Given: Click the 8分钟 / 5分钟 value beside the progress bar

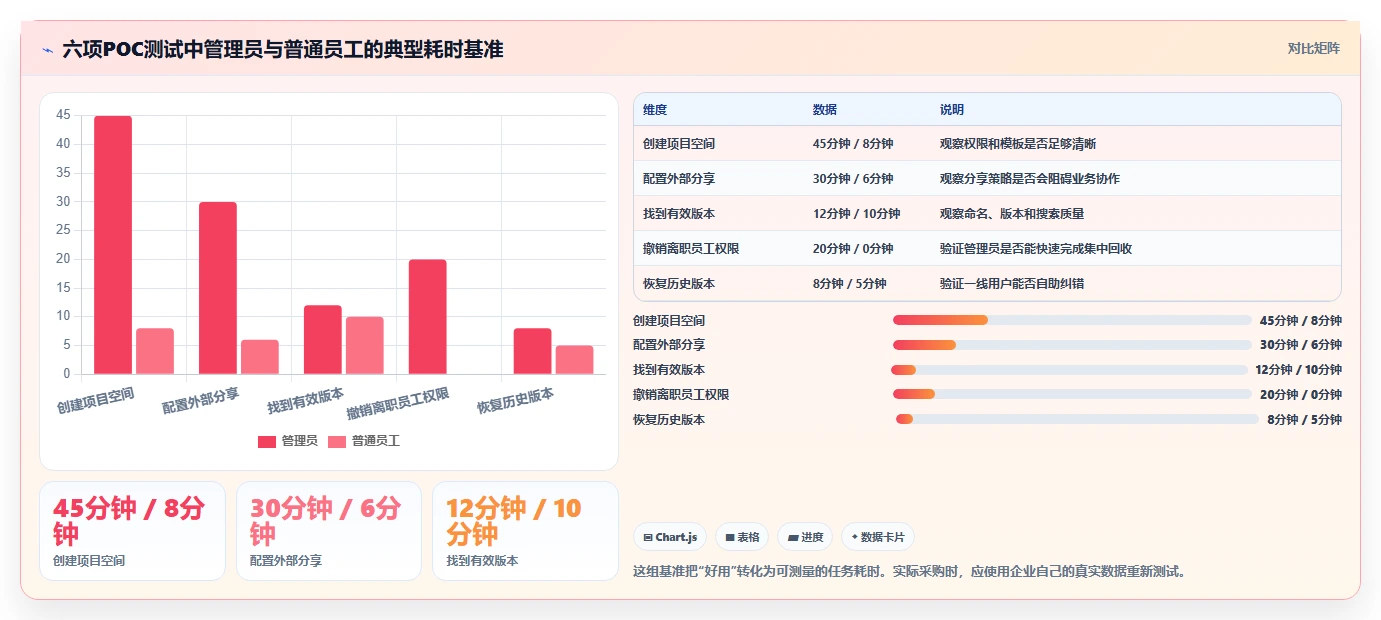Looking at the screenshot, I should pyautogui.click(x=1304, y=420).
